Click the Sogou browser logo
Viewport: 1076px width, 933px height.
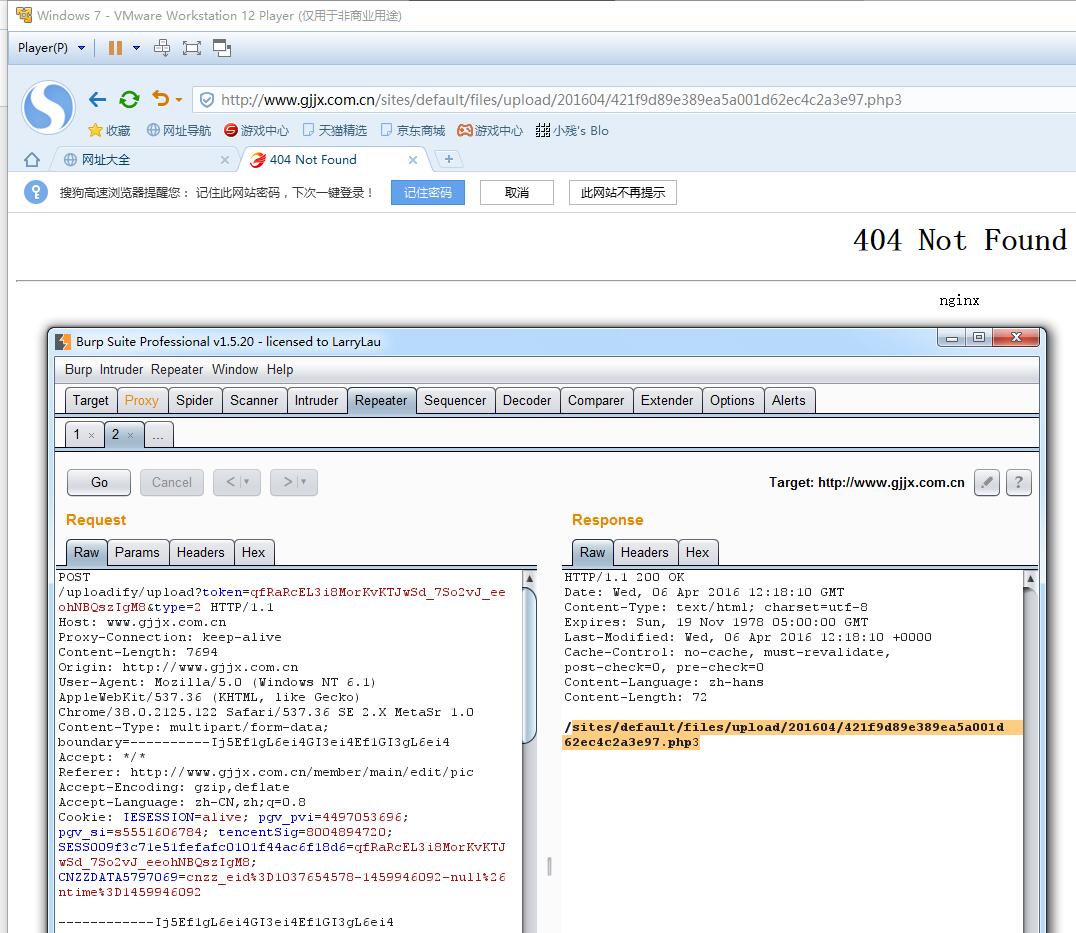[x=48, y=107]
